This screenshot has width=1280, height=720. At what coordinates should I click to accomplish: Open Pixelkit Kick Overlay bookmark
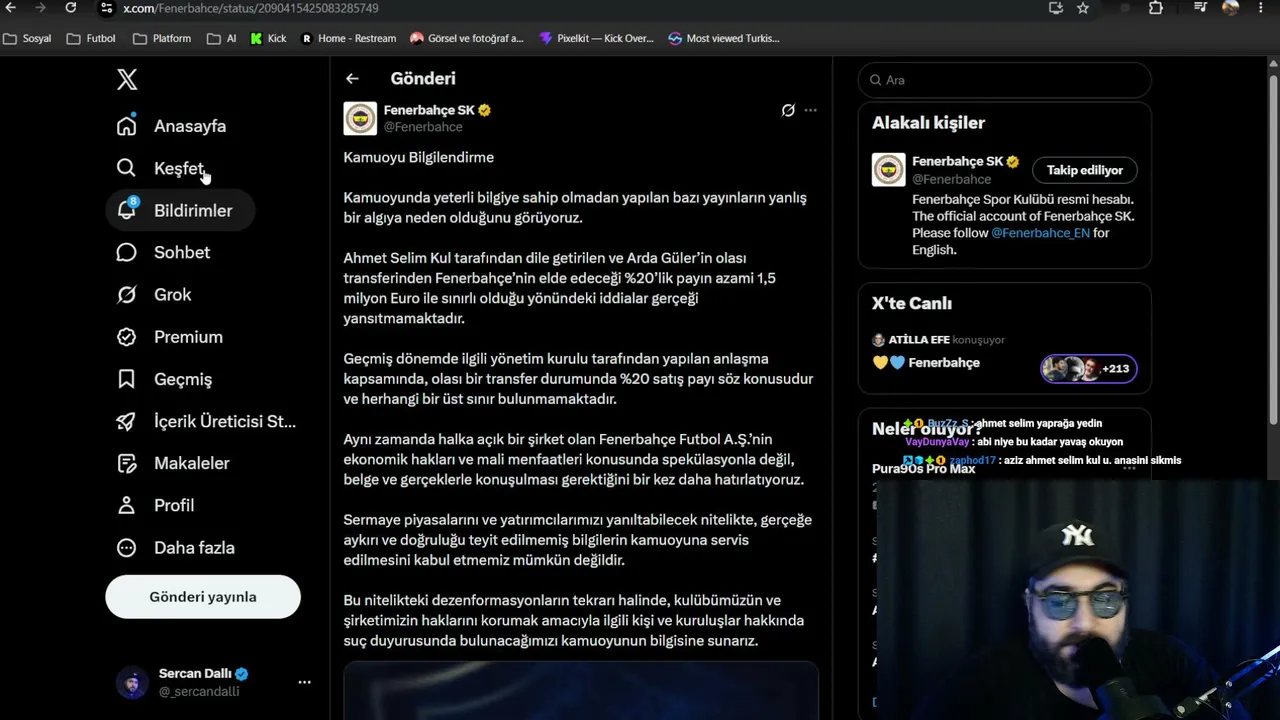point(596,39)
